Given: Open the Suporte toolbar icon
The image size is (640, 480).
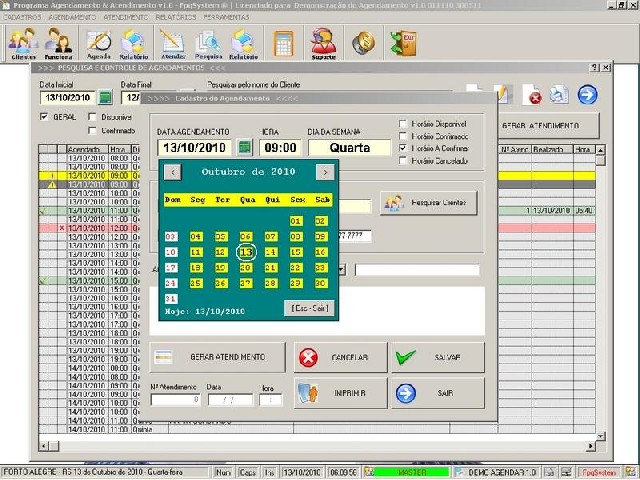Looking at the screenshot, I should [323, 43].
